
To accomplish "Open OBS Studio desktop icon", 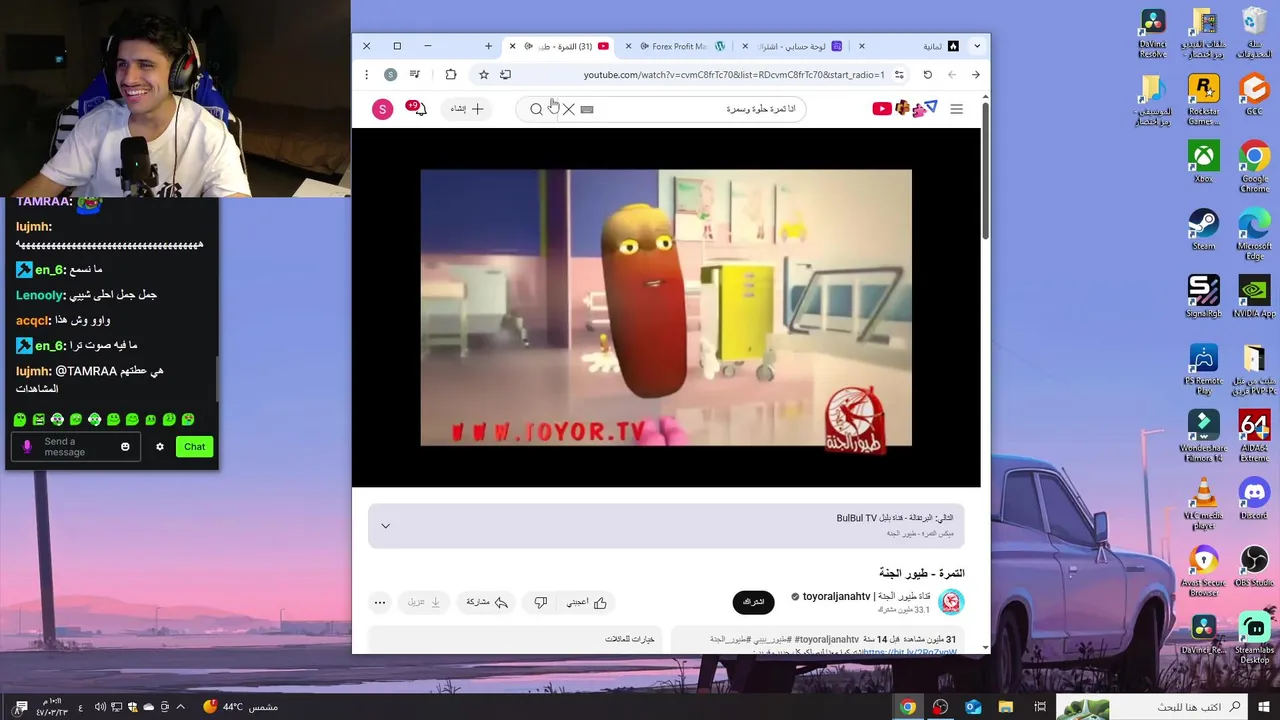I will pyautogui.click(x=1254, y=565).
